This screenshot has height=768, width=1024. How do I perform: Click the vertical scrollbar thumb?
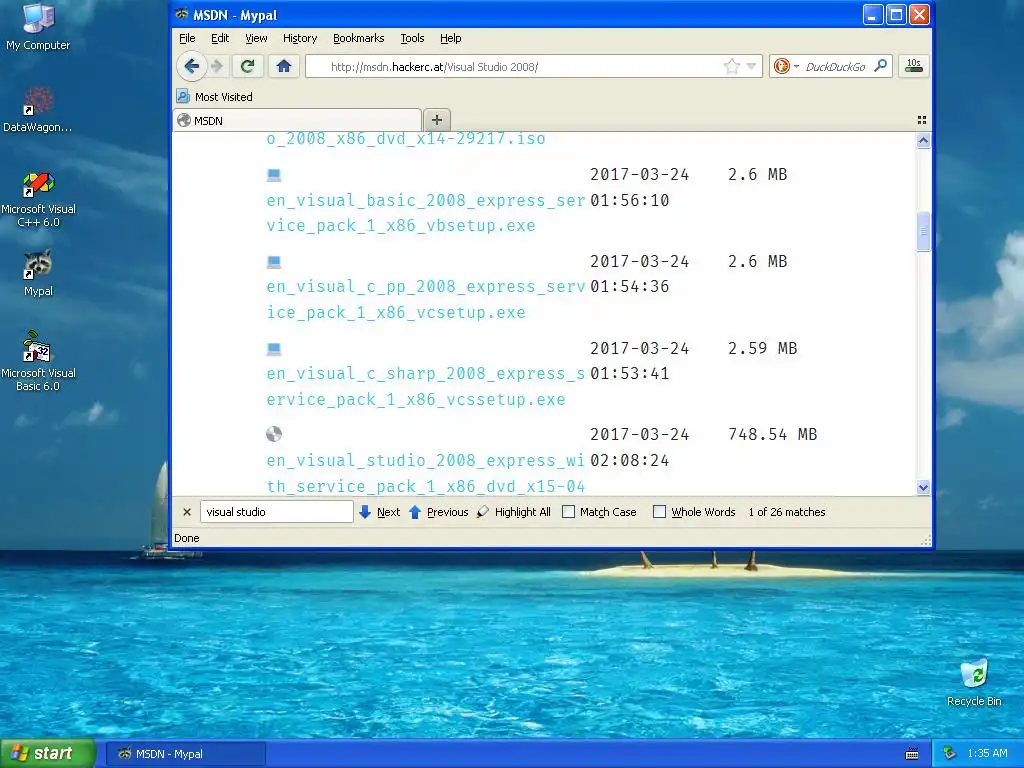coord(923,231)
